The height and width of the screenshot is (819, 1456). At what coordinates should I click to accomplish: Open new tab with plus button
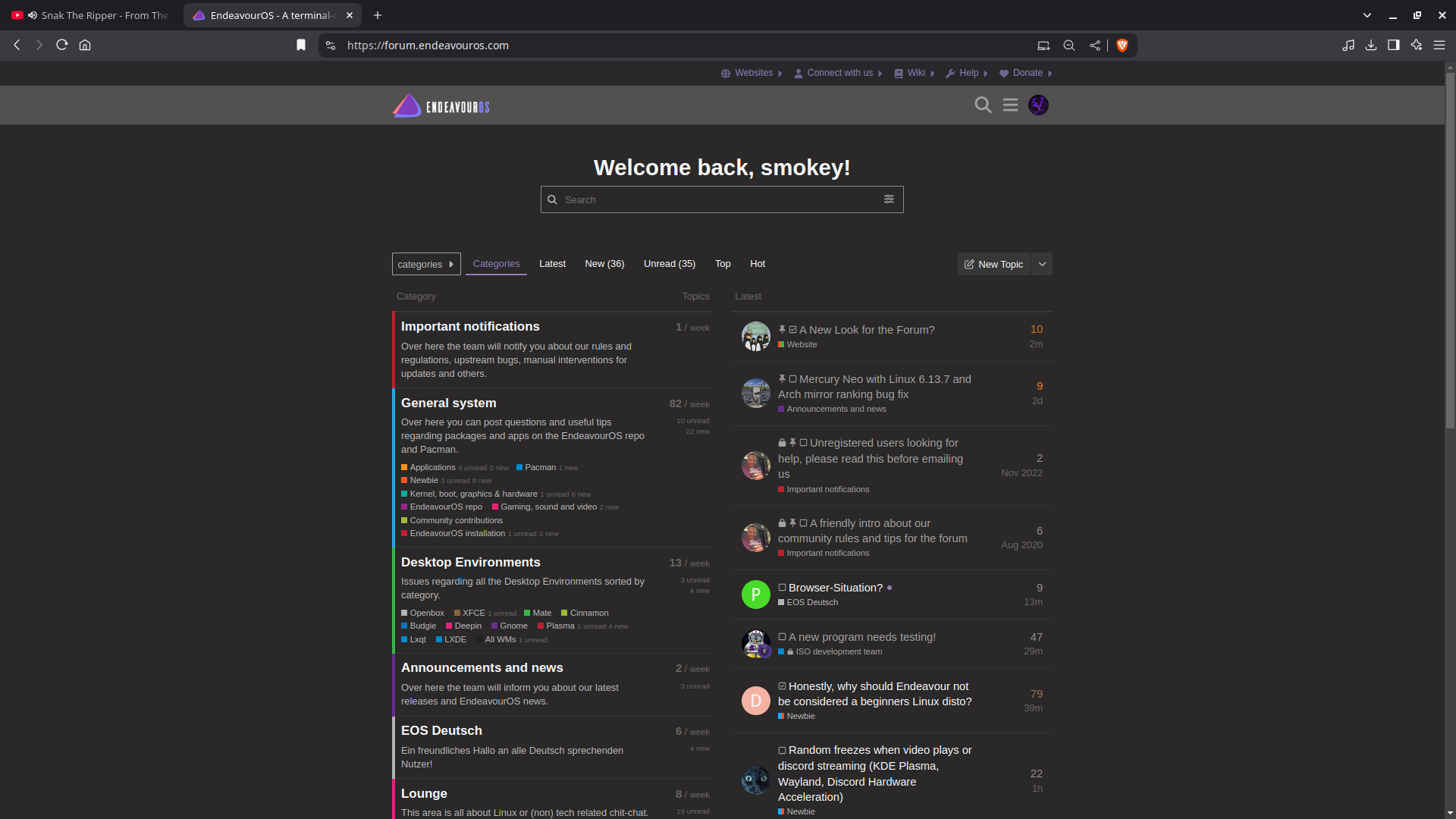point(378,15)
